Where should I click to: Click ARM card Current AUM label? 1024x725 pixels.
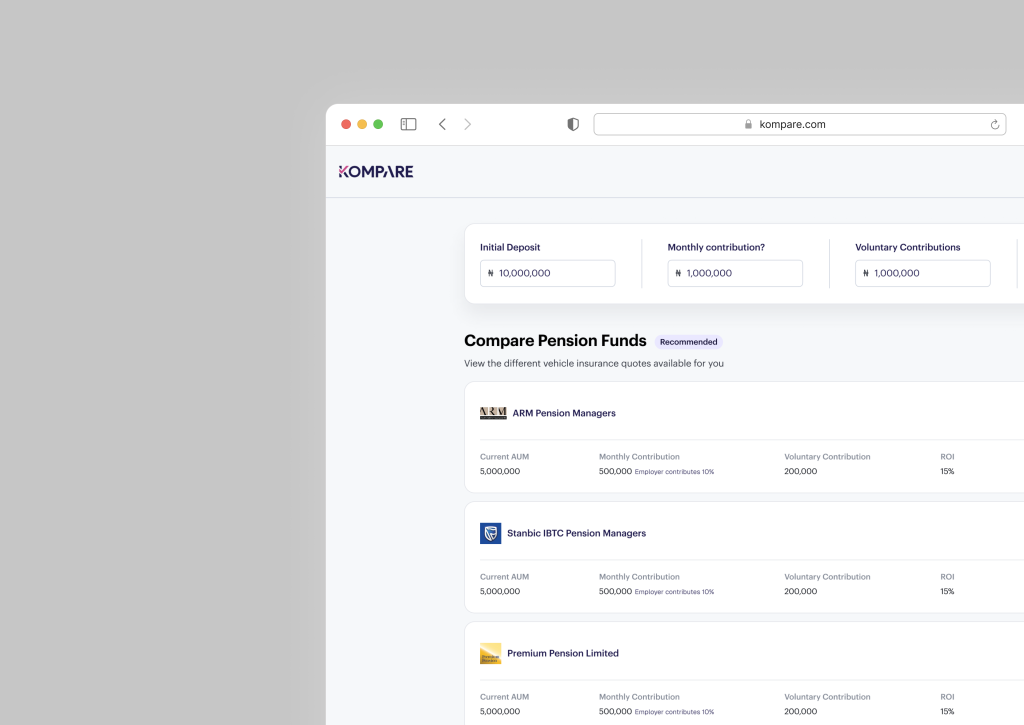(x=504, y=457)
